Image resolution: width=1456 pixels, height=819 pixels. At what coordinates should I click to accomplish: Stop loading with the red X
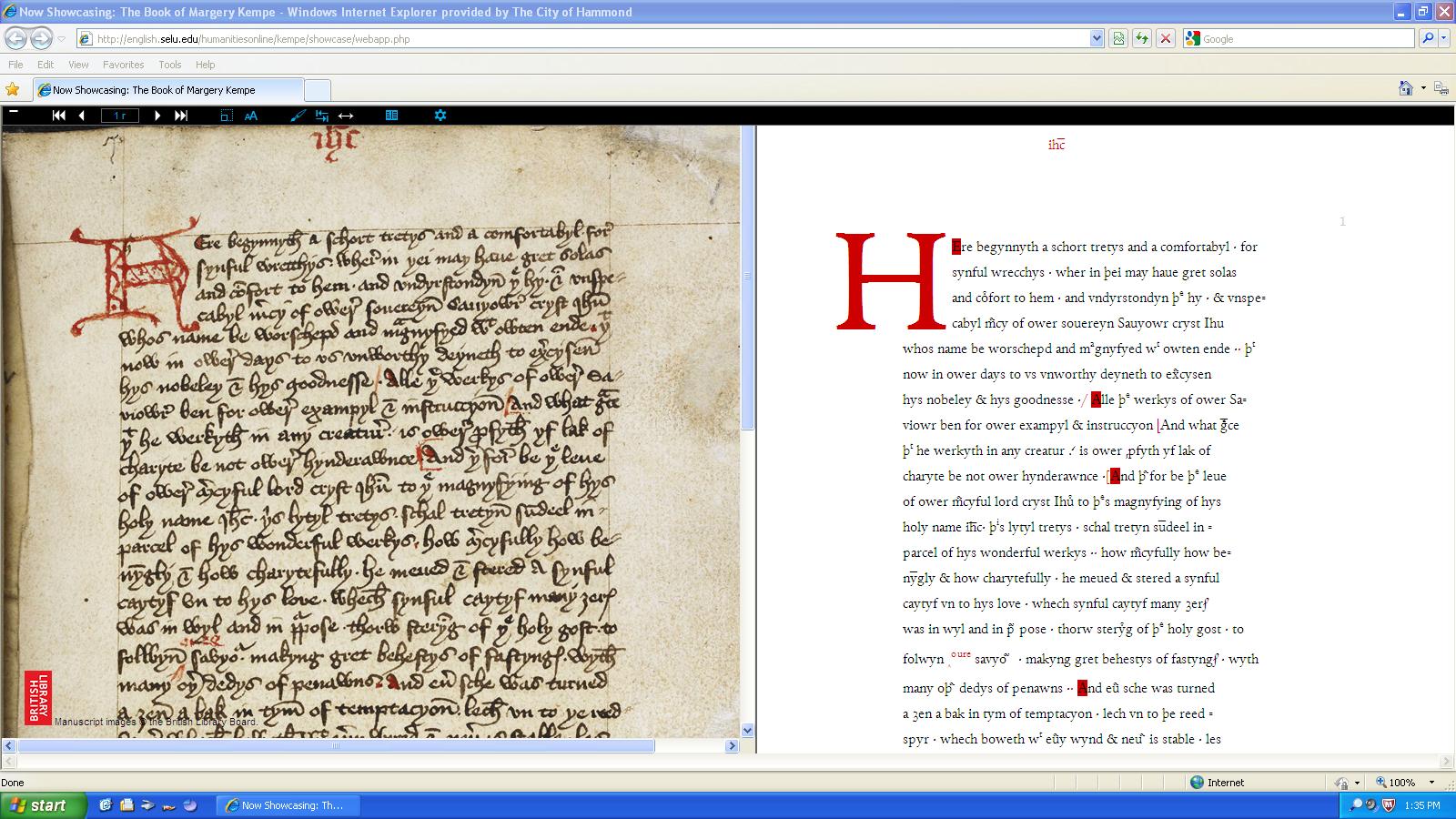coord(1165,39)
